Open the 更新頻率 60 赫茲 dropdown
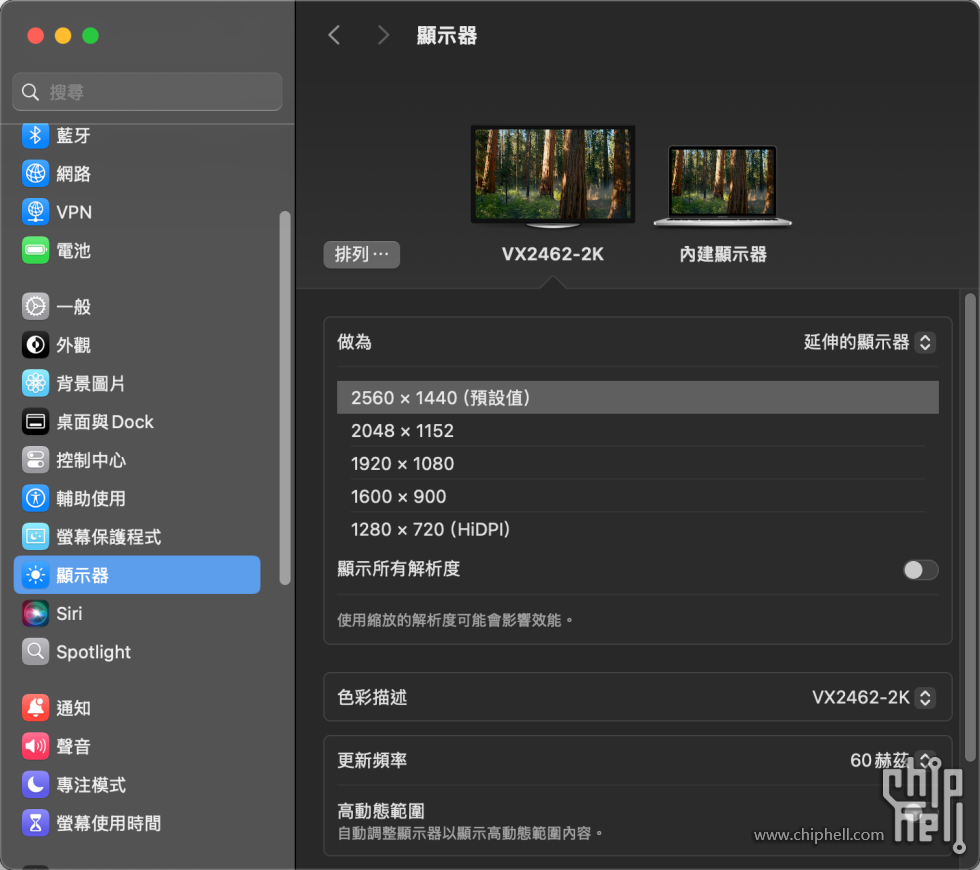The image size is (980, 870). point(891,761)
